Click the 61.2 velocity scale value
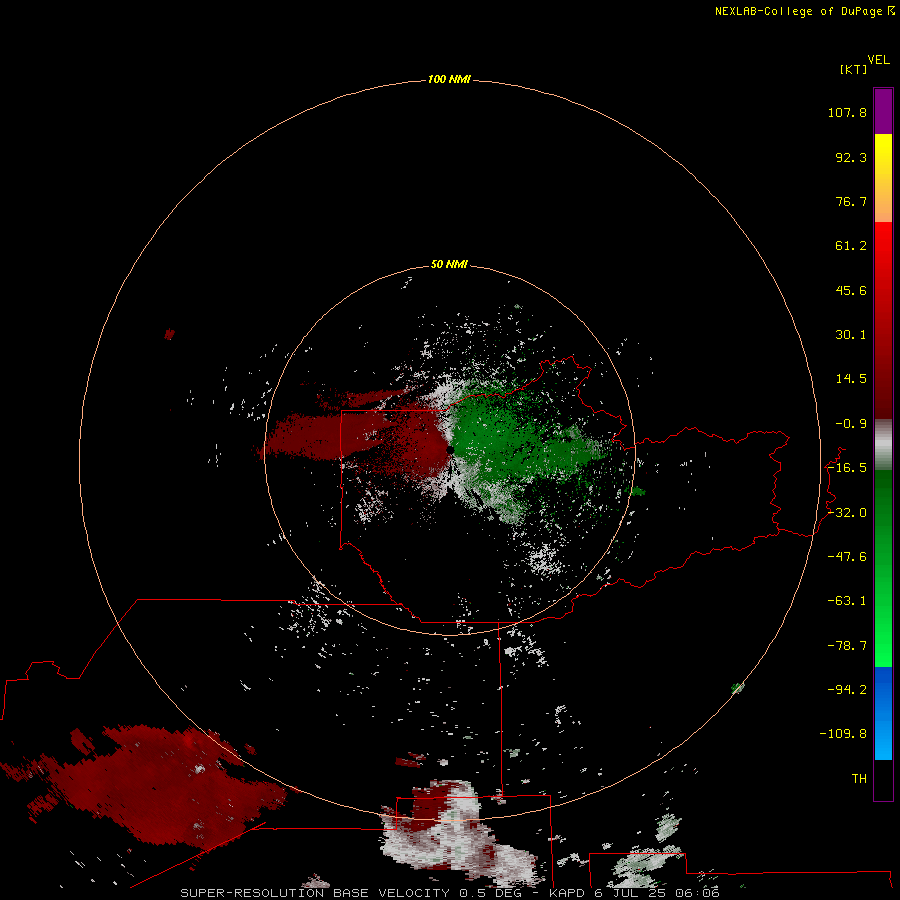The image size is (900, 900). [851, 246]
